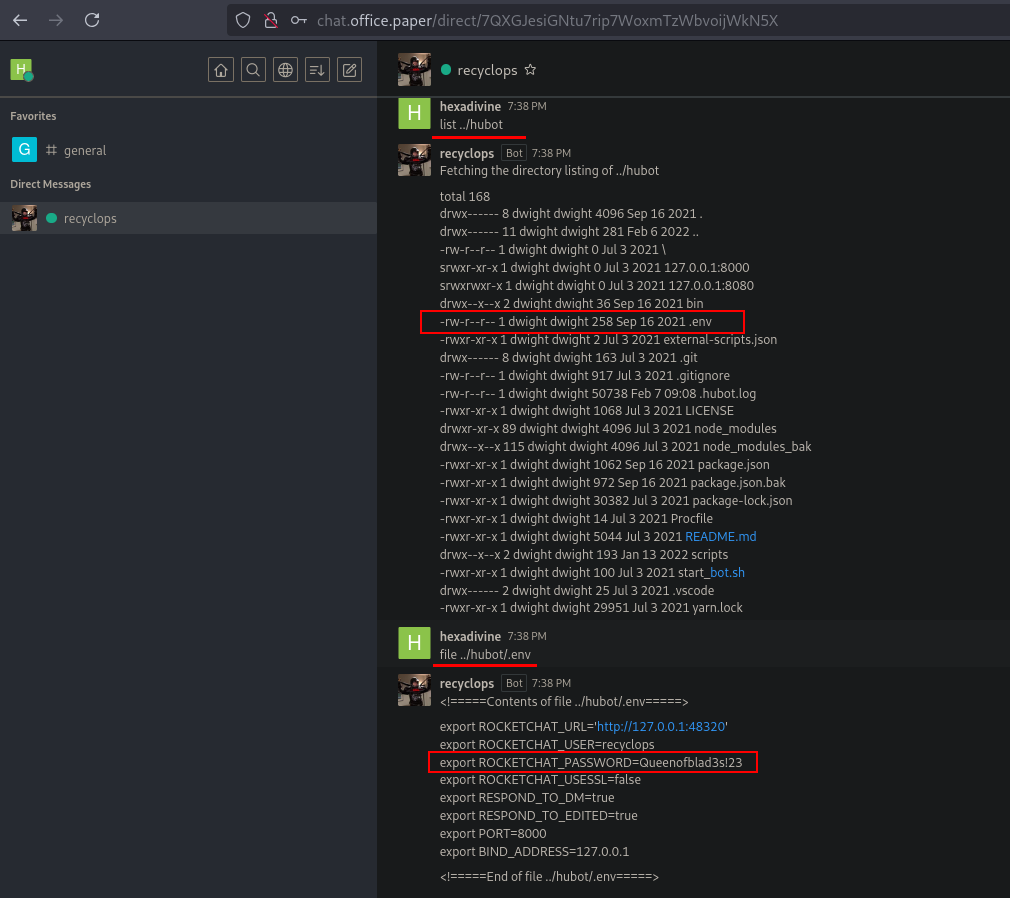Open hexadivine username on 'file ../hubot/.env' message
The image size is (1010, 898).
coord(470,636)
